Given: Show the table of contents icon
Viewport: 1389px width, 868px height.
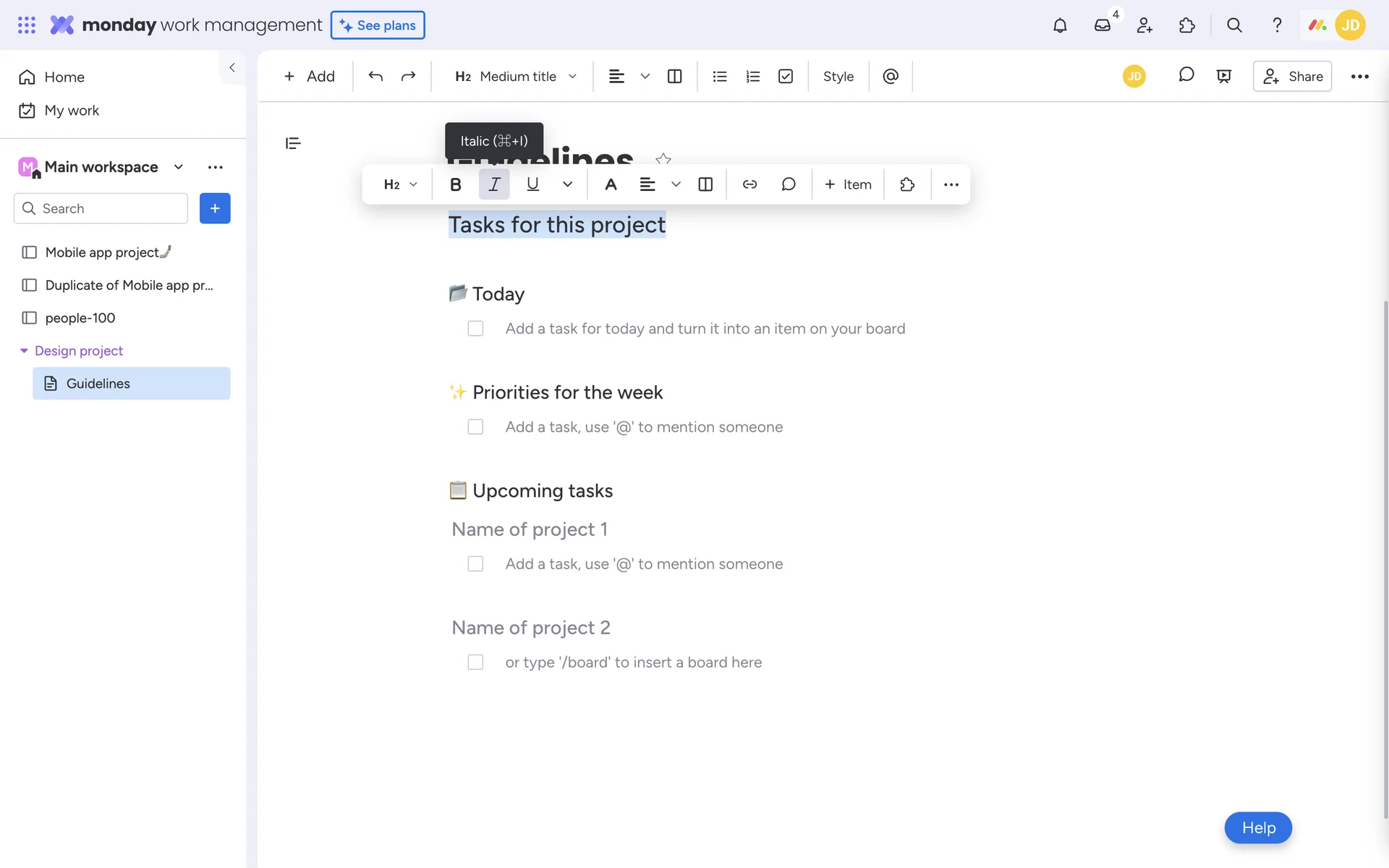Looking at the screenshot, I should pyautogui.click(x=293, y=143).
